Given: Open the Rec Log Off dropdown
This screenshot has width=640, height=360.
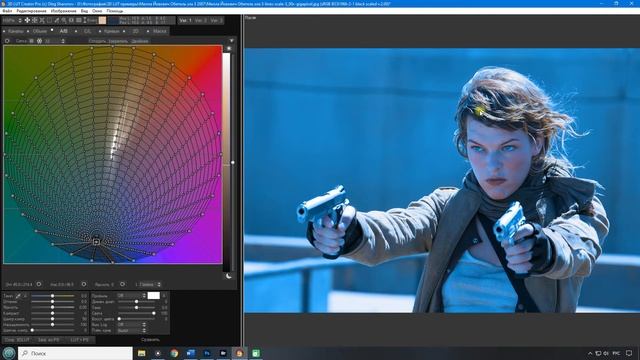Looking at the screenshot, I should point(131,324).
